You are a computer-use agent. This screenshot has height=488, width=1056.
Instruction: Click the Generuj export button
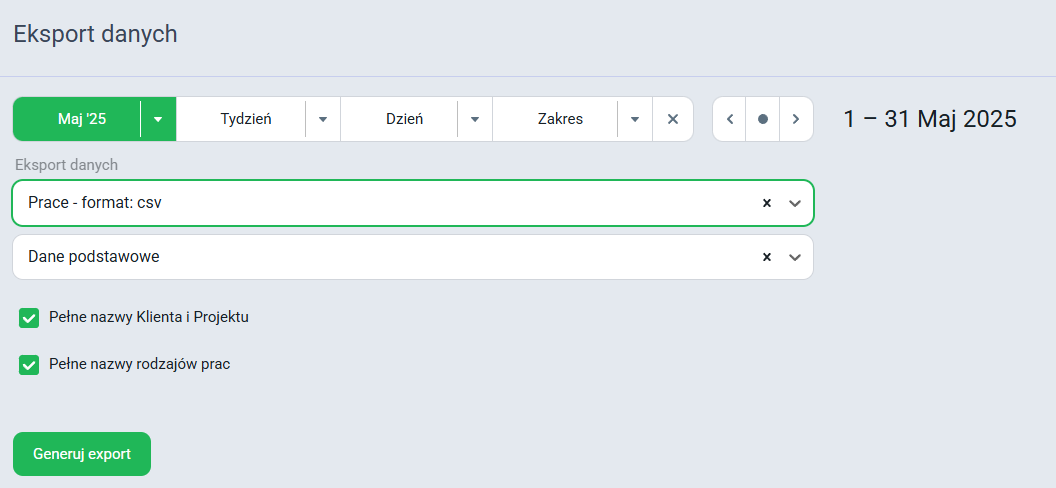82,454
